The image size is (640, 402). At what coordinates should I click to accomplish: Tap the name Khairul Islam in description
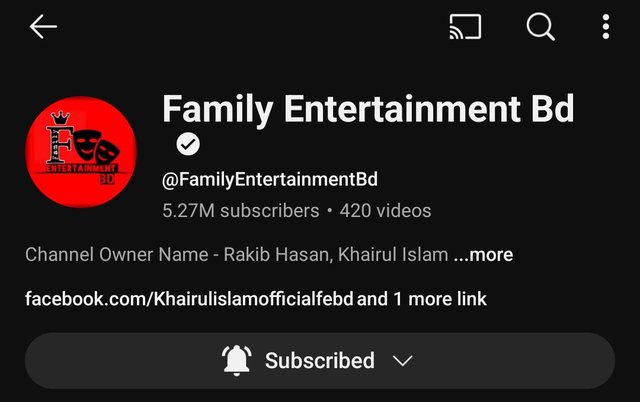(393, 255)
